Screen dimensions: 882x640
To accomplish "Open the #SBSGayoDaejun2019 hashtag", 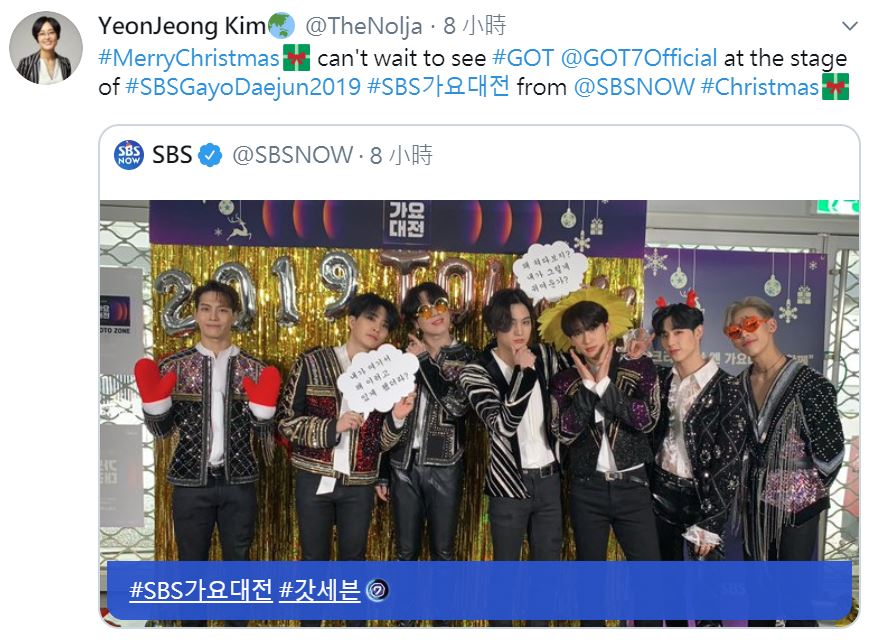I will [x=242, y=88].
